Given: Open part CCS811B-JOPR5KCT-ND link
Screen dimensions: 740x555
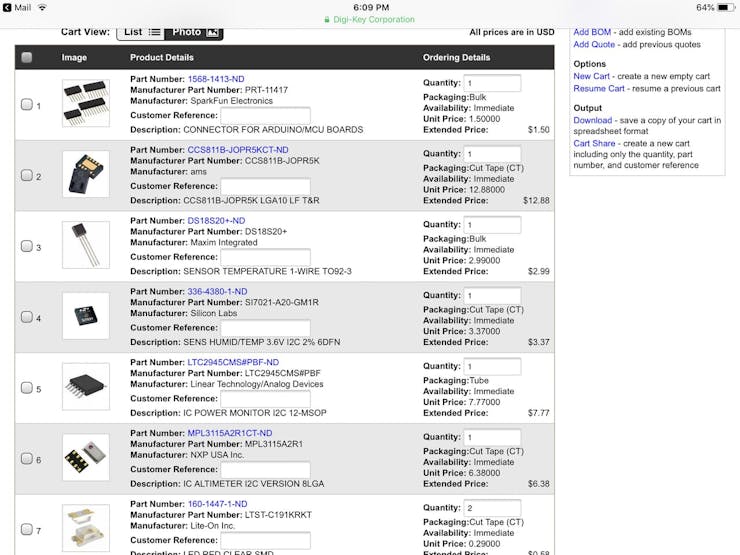Looking at the screenshot, I should tap(238, 150).
